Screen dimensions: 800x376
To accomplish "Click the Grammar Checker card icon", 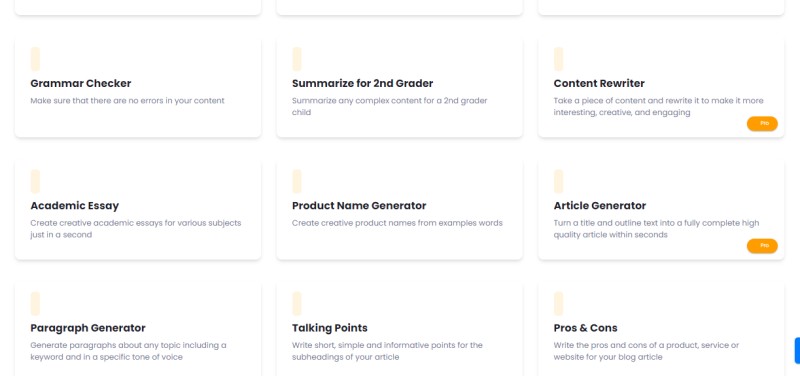I will click(x=35, y=59).
